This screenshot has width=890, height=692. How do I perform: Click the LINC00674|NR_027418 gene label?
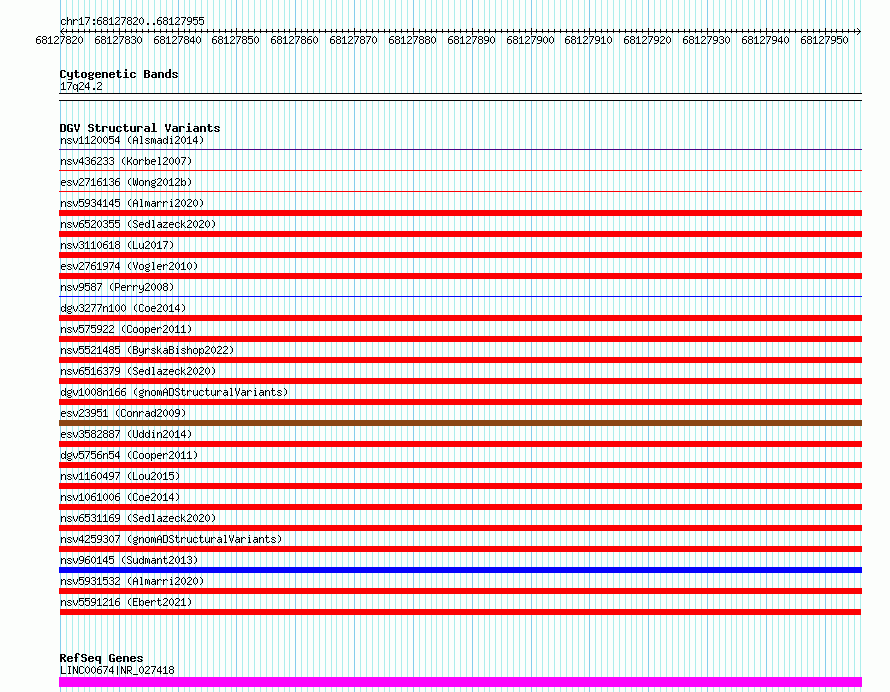pos(117,670)
